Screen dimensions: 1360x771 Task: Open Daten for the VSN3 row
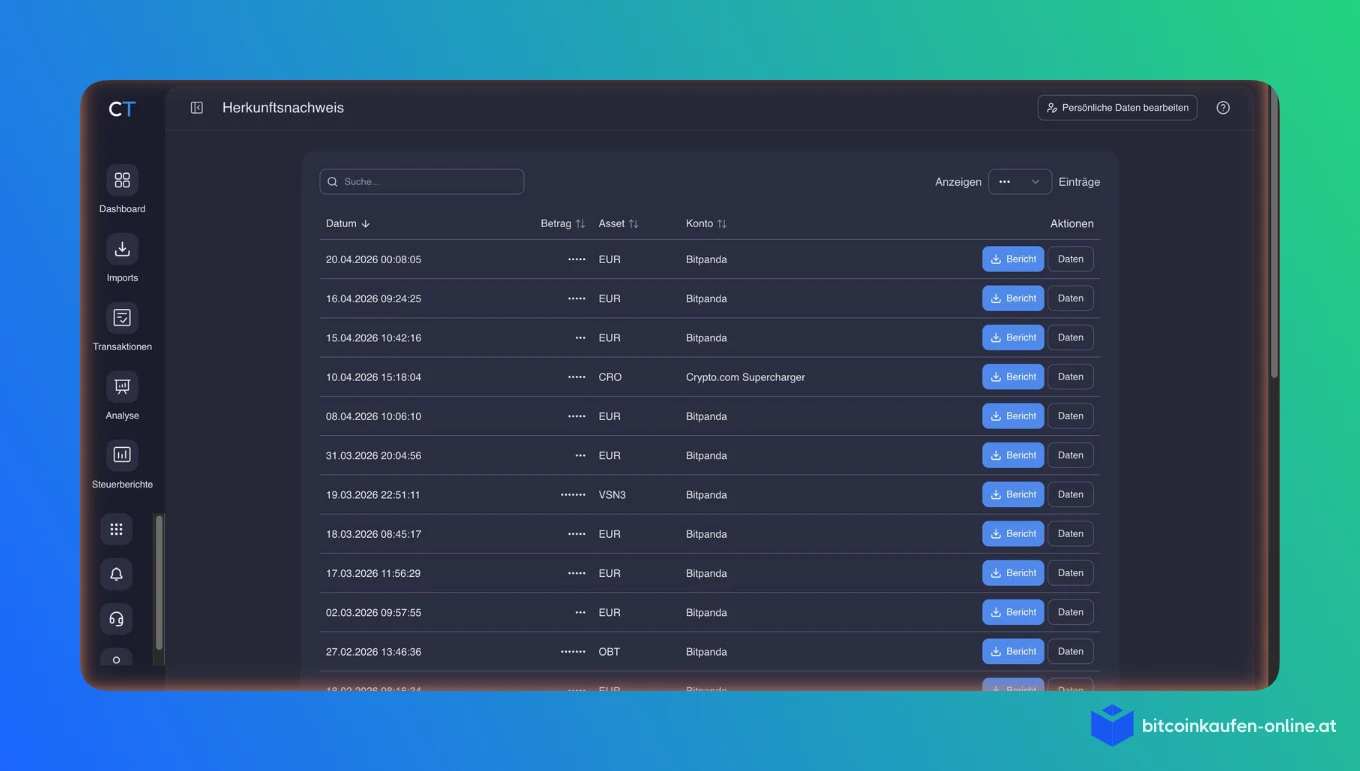pyautogui.click(x=1070, y=495)
